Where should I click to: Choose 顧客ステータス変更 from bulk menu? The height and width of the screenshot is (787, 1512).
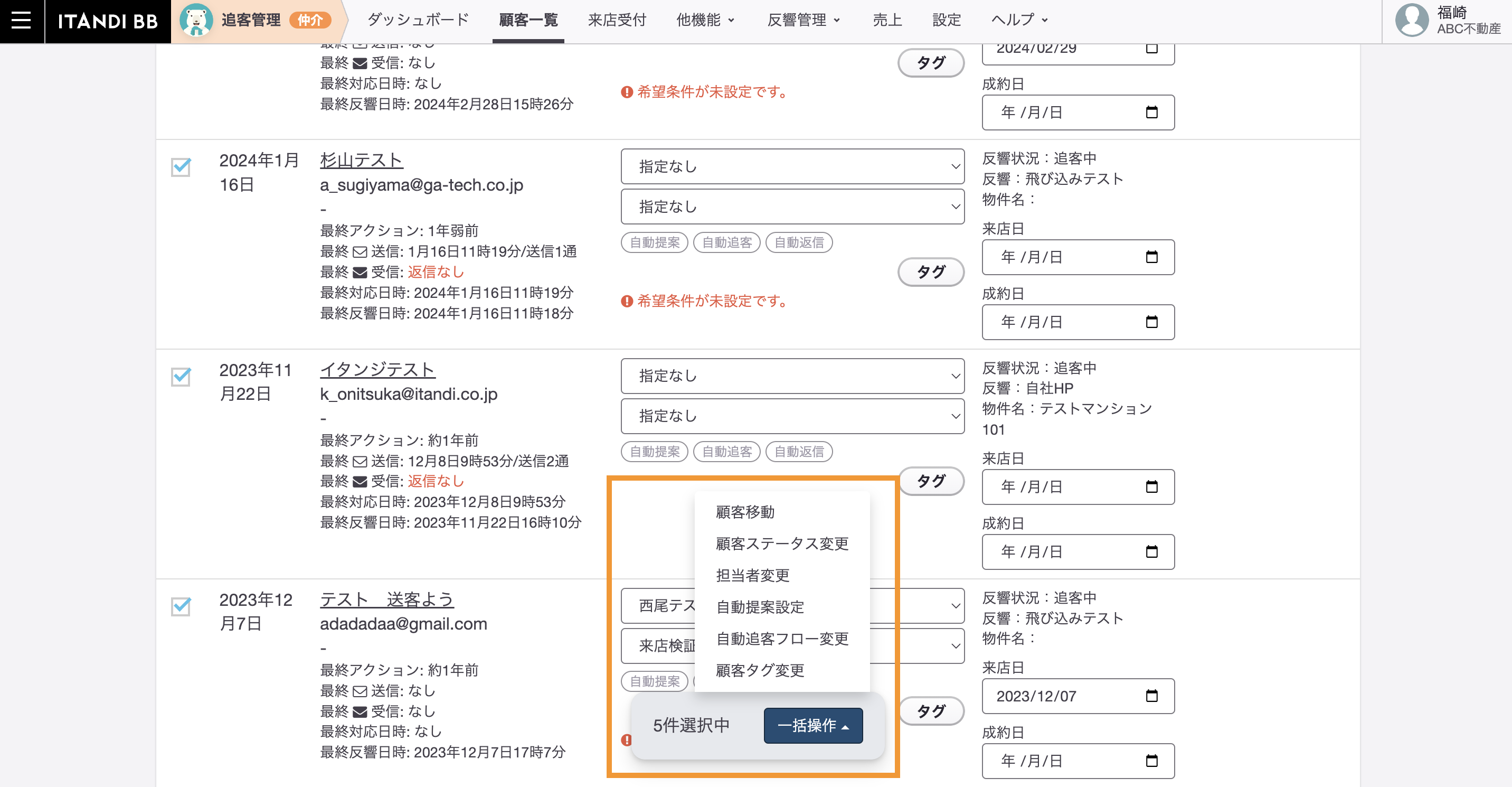[x=782, y=544]
